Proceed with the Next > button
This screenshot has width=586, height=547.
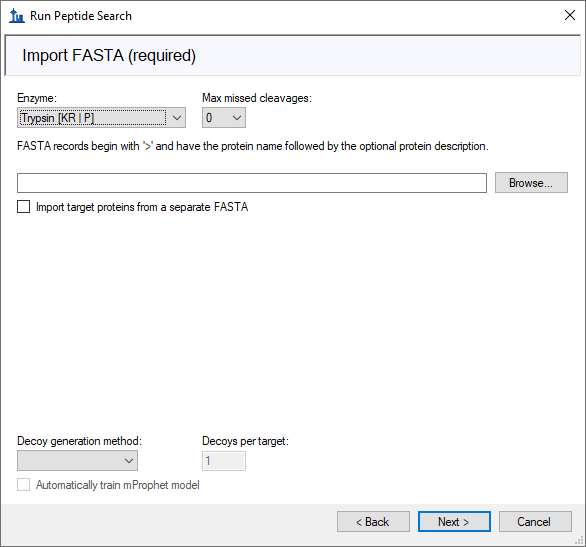454,522
